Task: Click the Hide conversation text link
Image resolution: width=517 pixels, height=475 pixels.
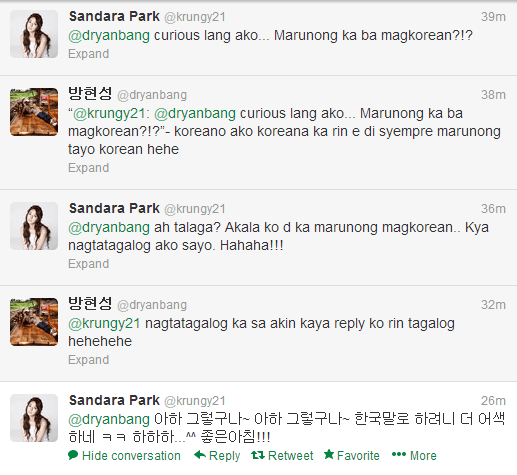Action: 131,456
